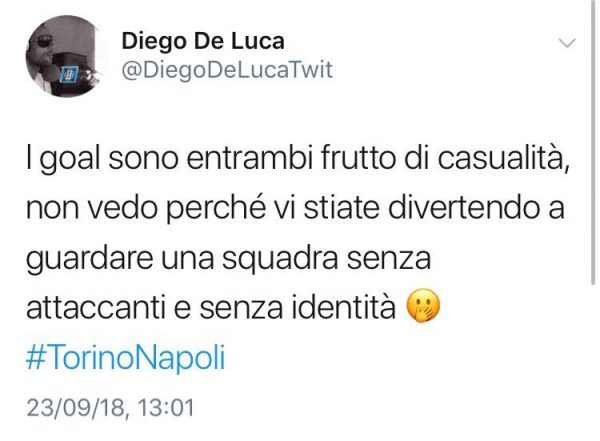Click the word "identità" before the emoji
The image size is (600, 441).
[343, 306]
